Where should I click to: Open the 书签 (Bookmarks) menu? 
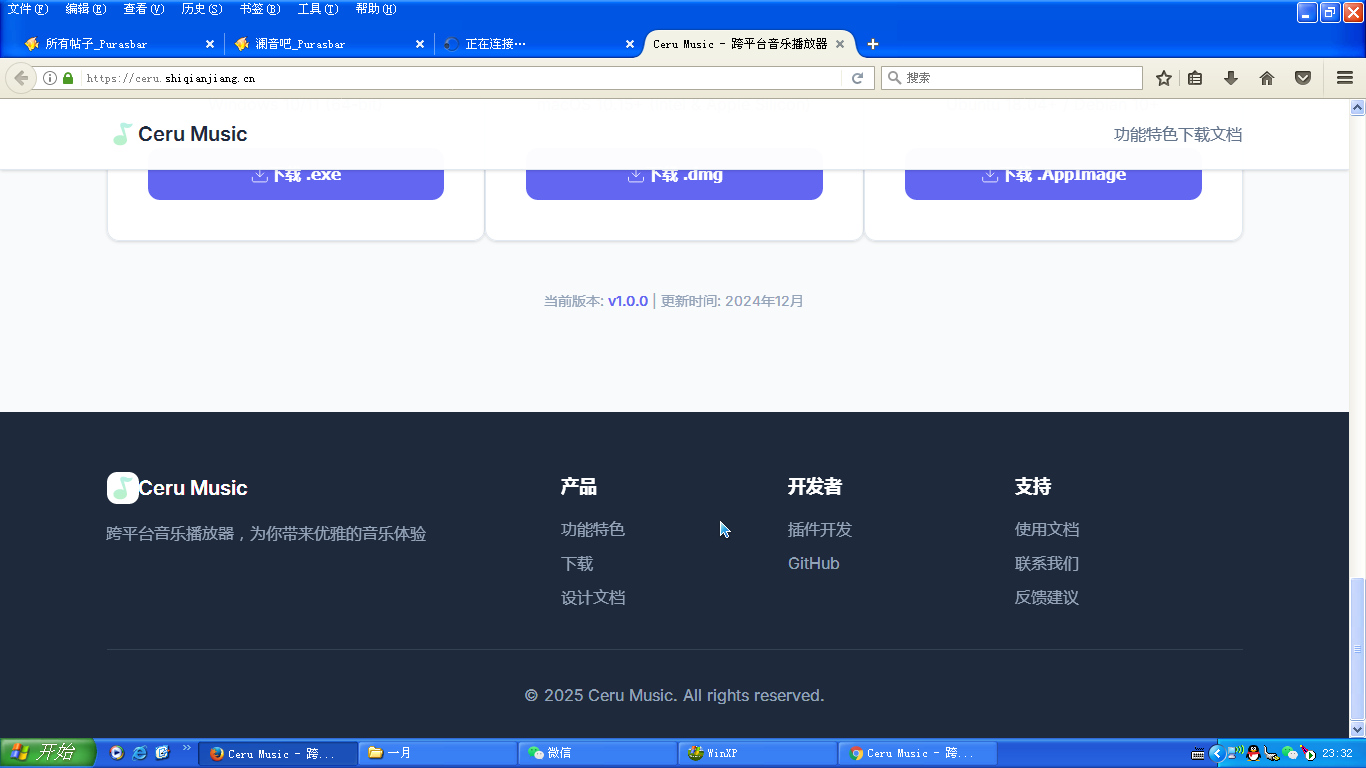(259, 9)
